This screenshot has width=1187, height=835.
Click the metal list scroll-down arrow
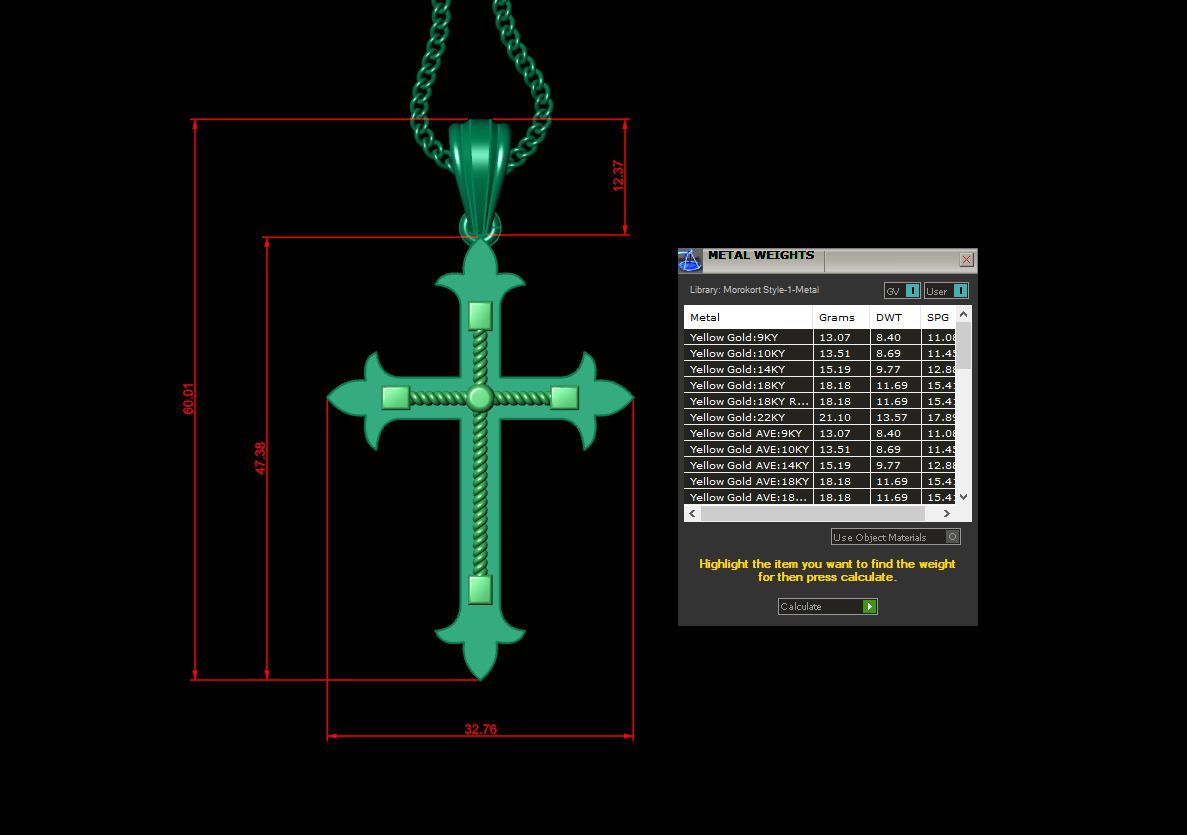coord(964,497)
